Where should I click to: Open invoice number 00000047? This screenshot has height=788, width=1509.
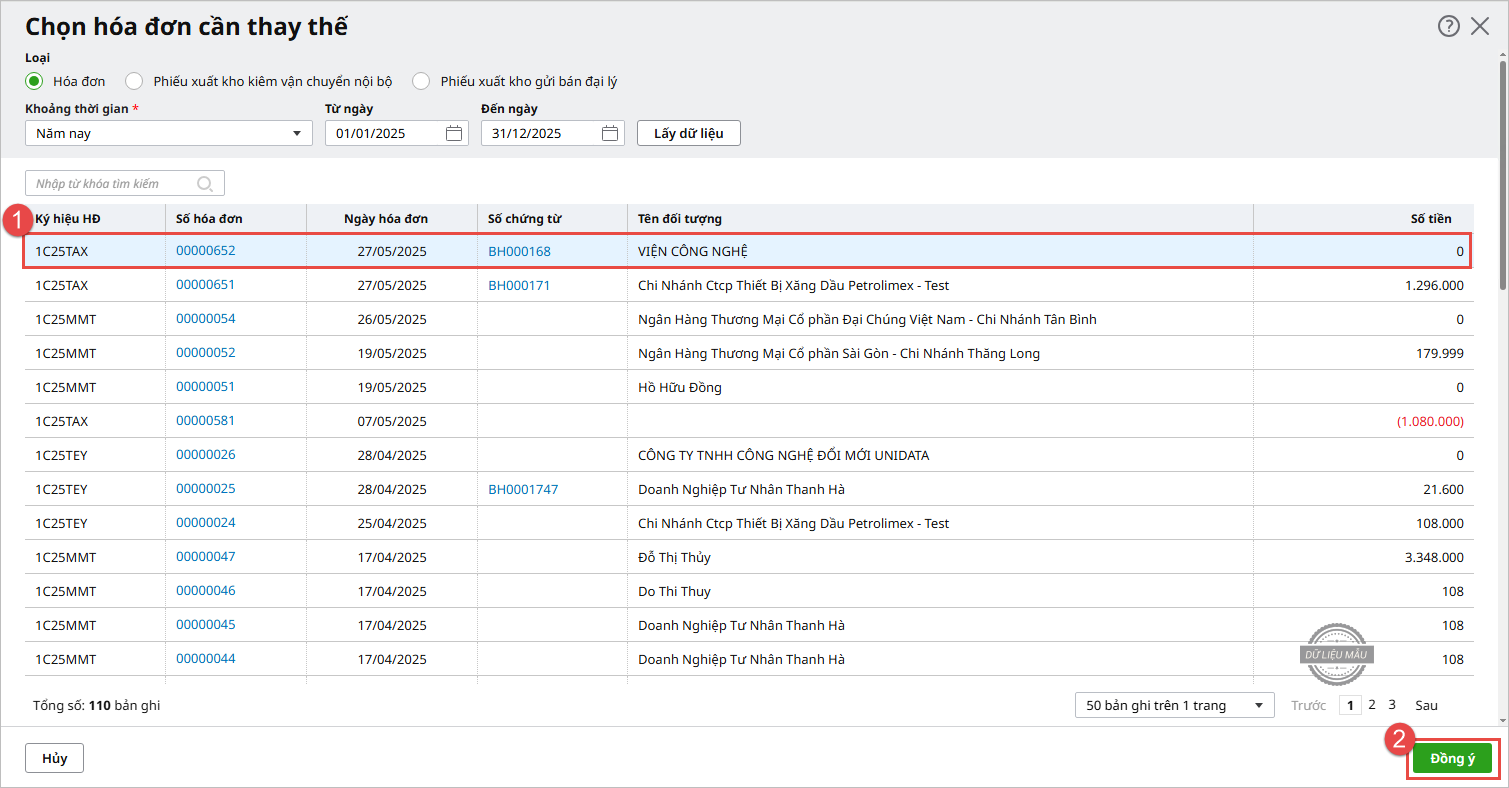coord(206,557)
